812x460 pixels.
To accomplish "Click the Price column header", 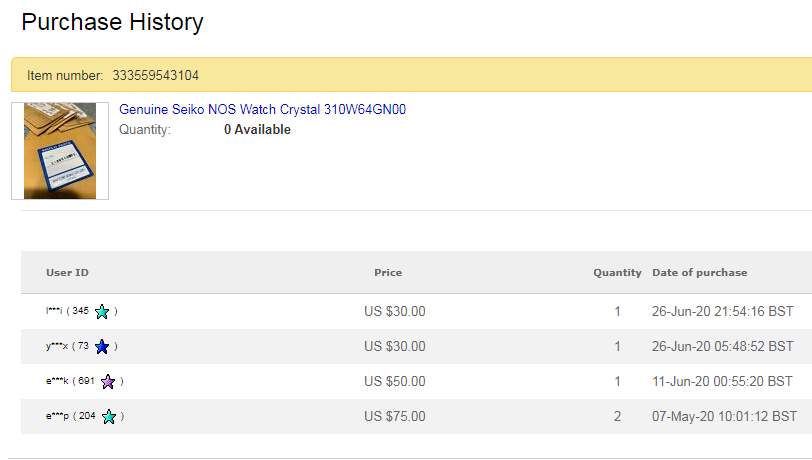I will pos(388,273).
